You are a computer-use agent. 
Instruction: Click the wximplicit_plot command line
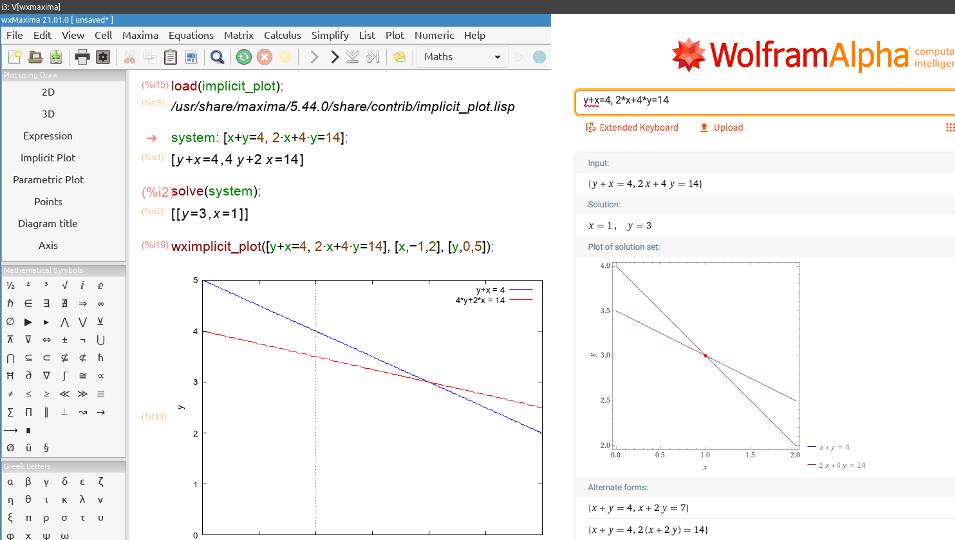tap(332, 247)
